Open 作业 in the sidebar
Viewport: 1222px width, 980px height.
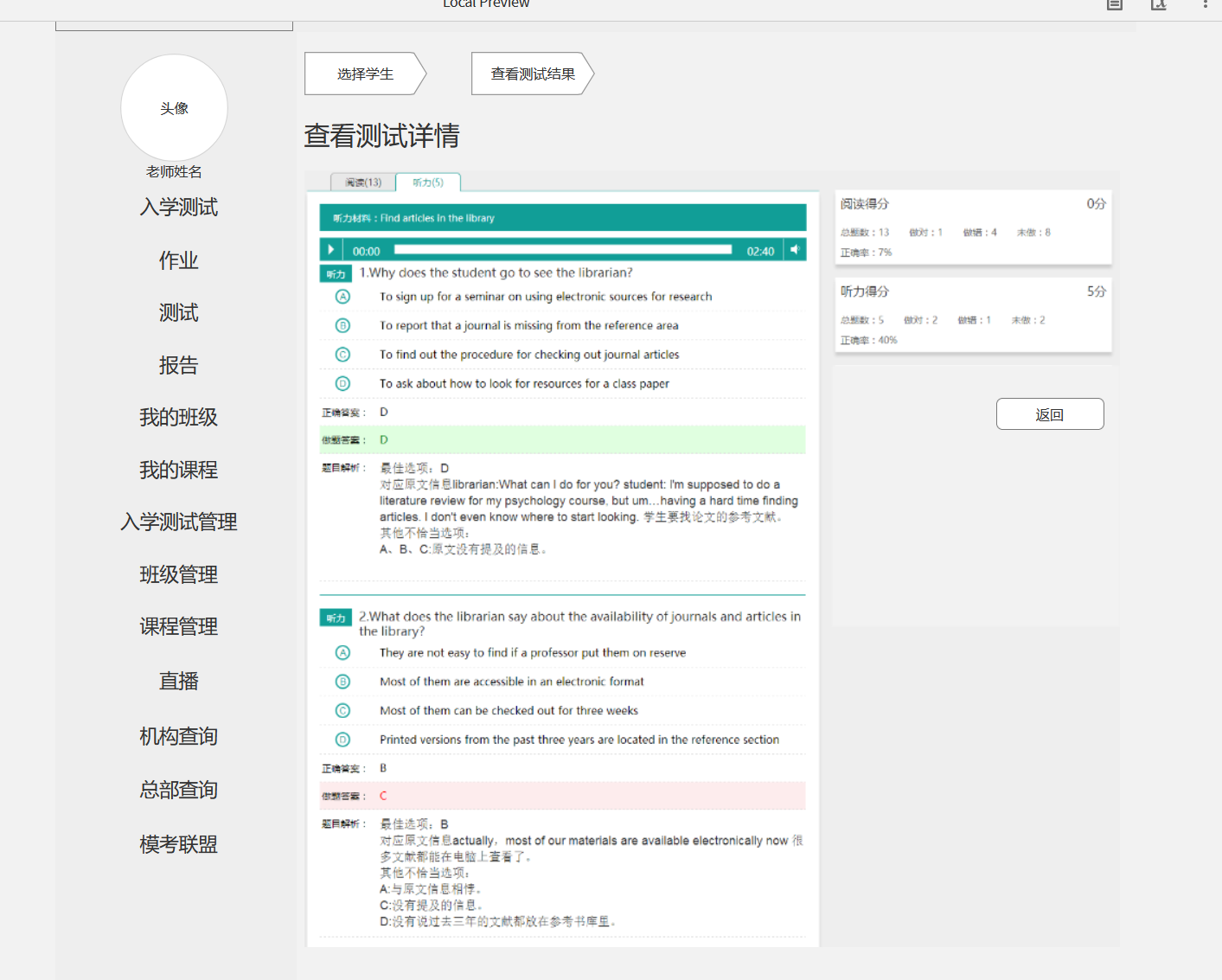pos(179,260)
